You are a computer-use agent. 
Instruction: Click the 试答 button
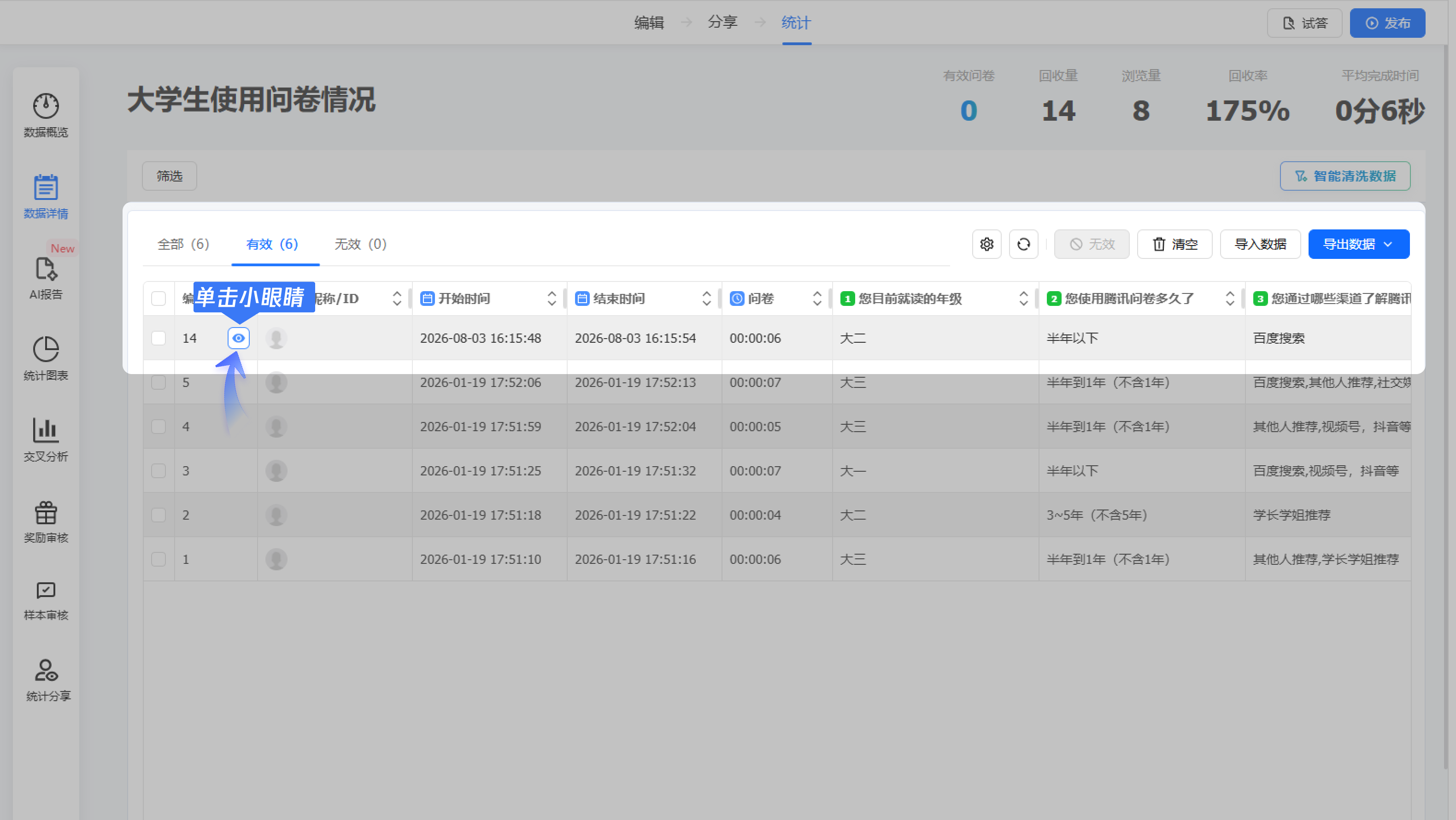point(1304,23)
